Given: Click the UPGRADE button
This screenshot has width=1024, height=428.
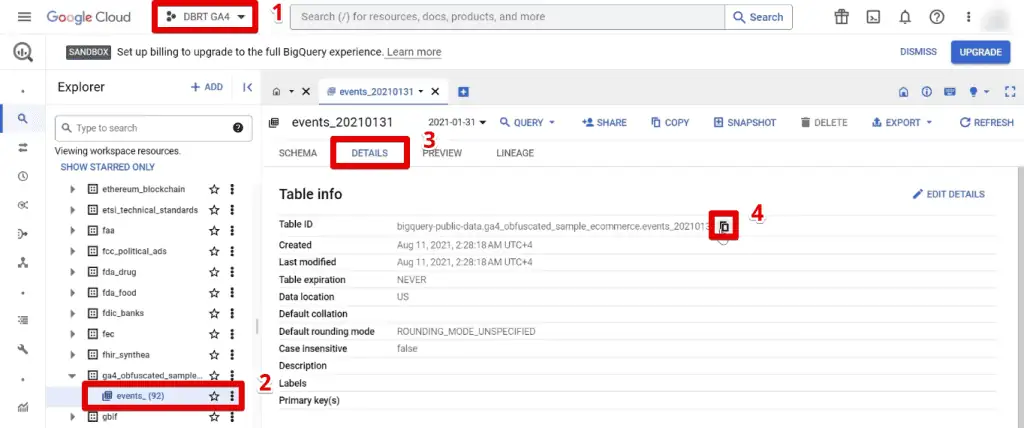Looking at the screenshot, I should click(980, 52).
